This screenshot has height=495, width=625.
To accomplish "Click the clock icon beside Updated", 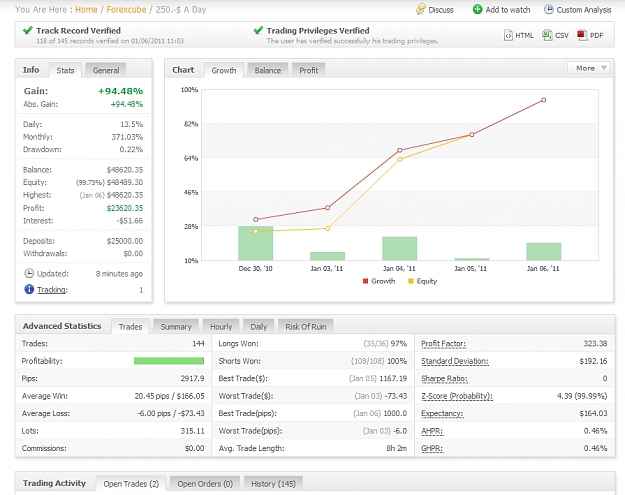I will [29, 273].
